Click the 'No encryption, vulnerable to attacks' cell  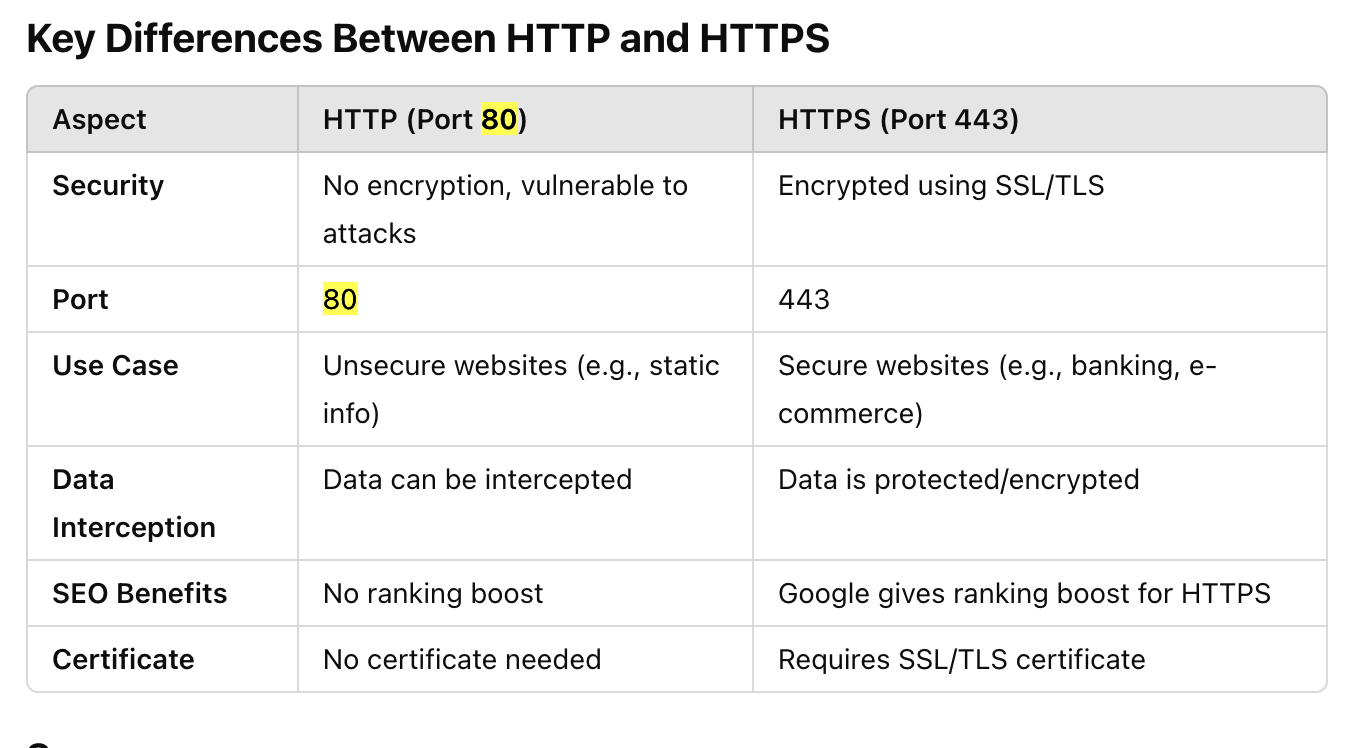click(504, 209)
